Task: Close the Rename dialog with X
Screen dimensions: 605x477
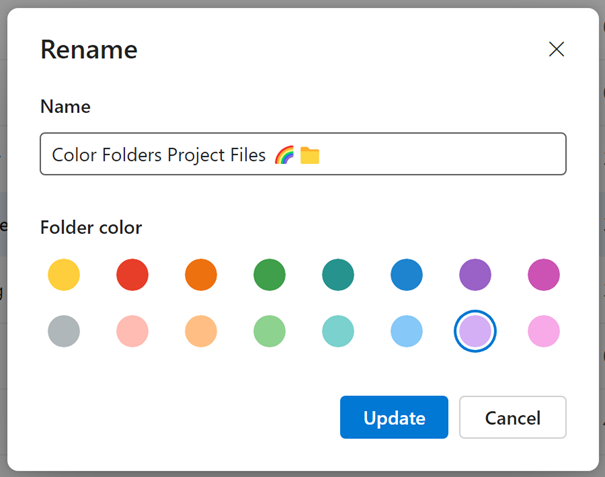Action: point(557,49)
